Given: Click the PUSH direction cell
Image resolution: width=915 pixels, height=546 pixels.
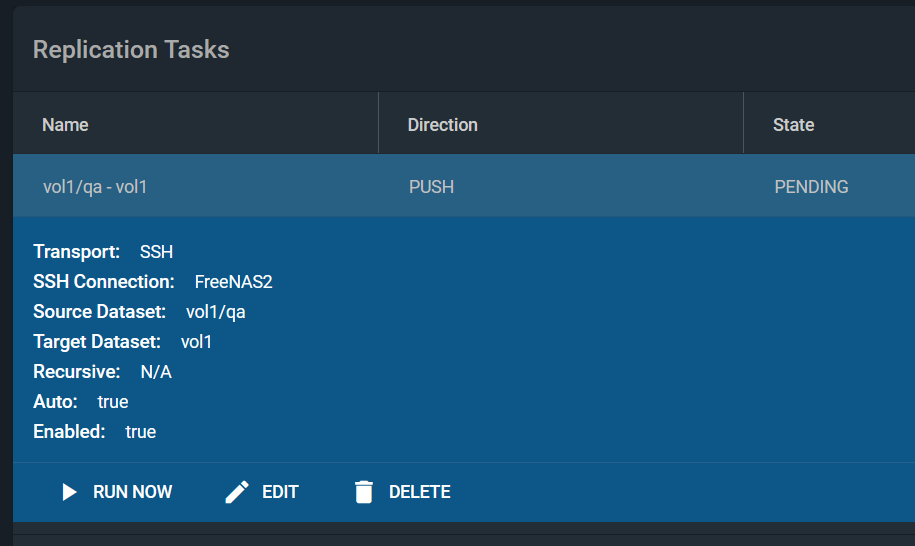Looking at the screenshot, I should (431, 186).
